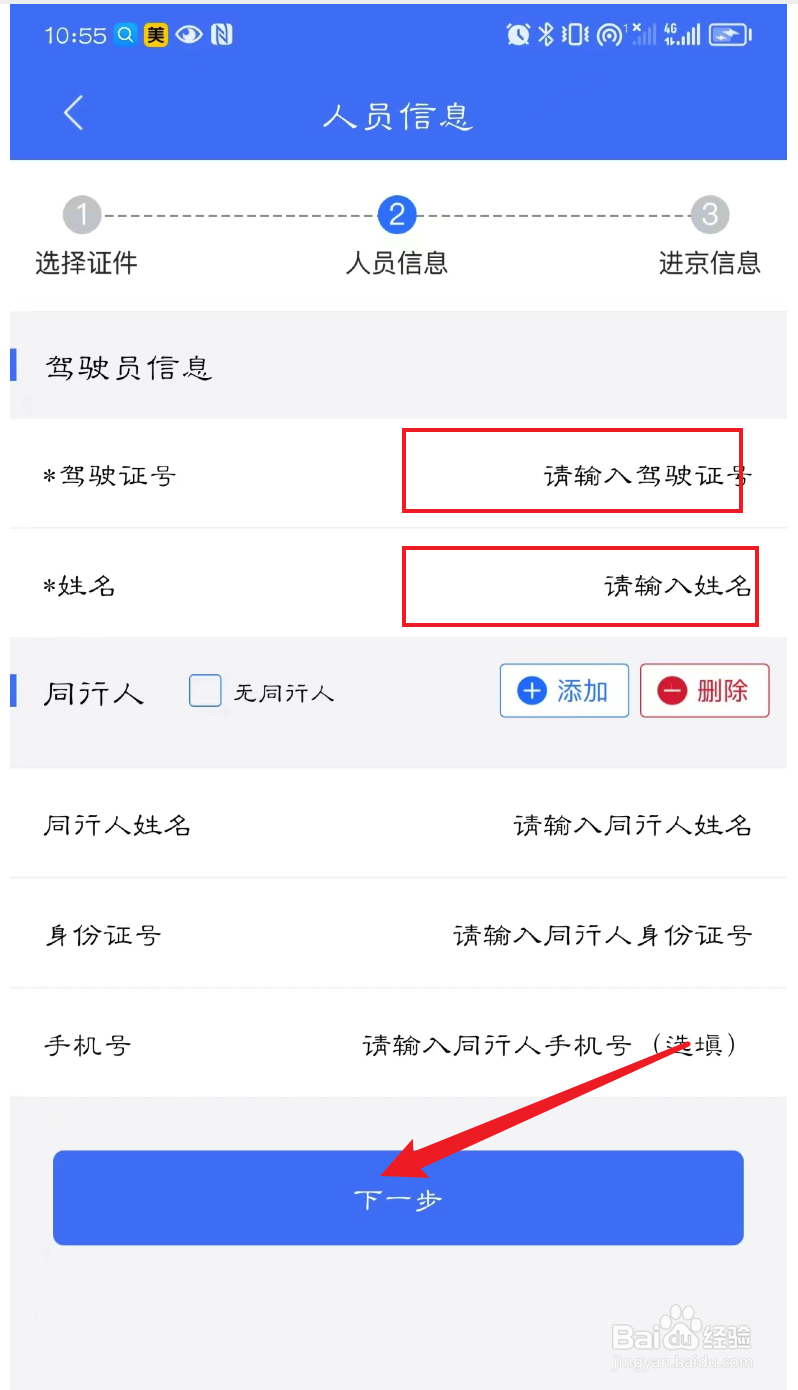Image resolution: width=798 pixels, height=1390 pixels.
Task: Focus the driver 姓名 input field
Action: pyautogui.click(x=580, y=585)
